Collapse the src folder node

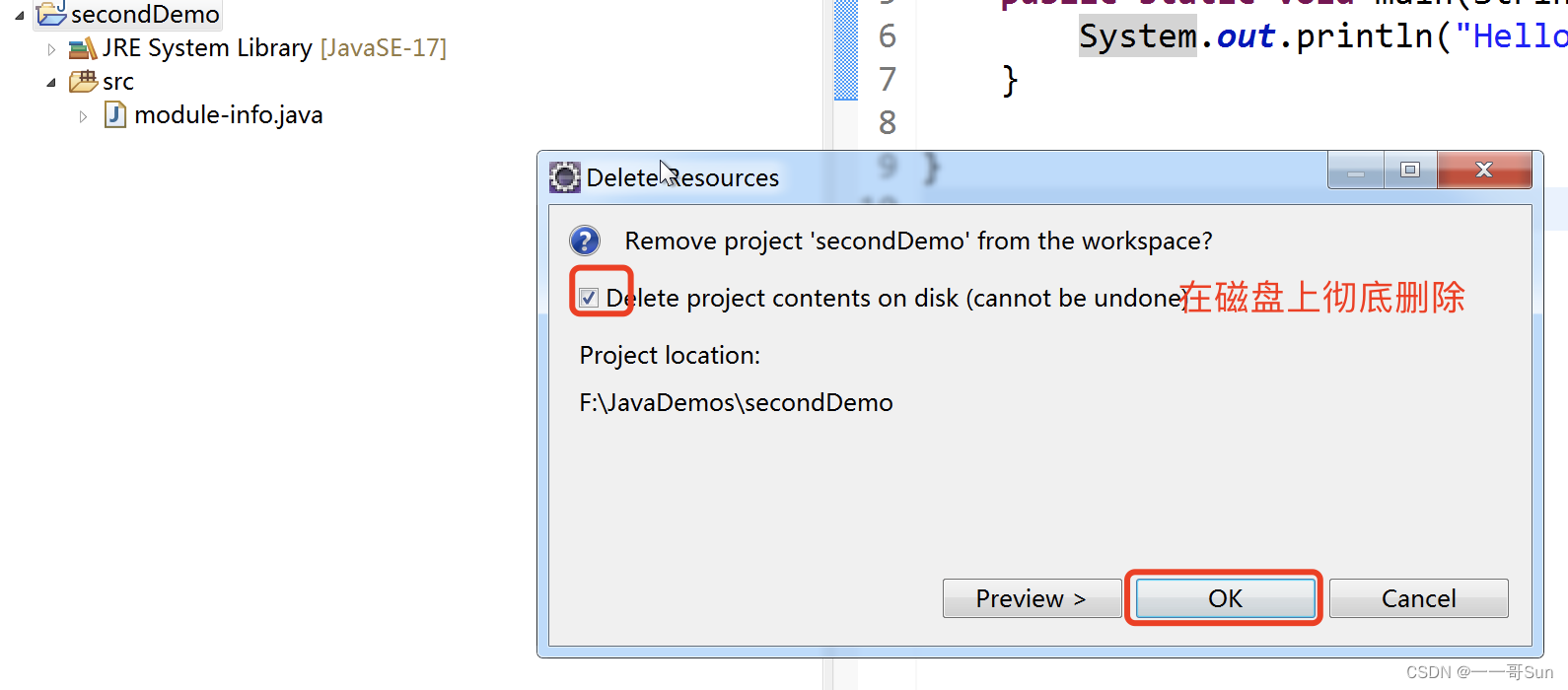coord(51,83)
